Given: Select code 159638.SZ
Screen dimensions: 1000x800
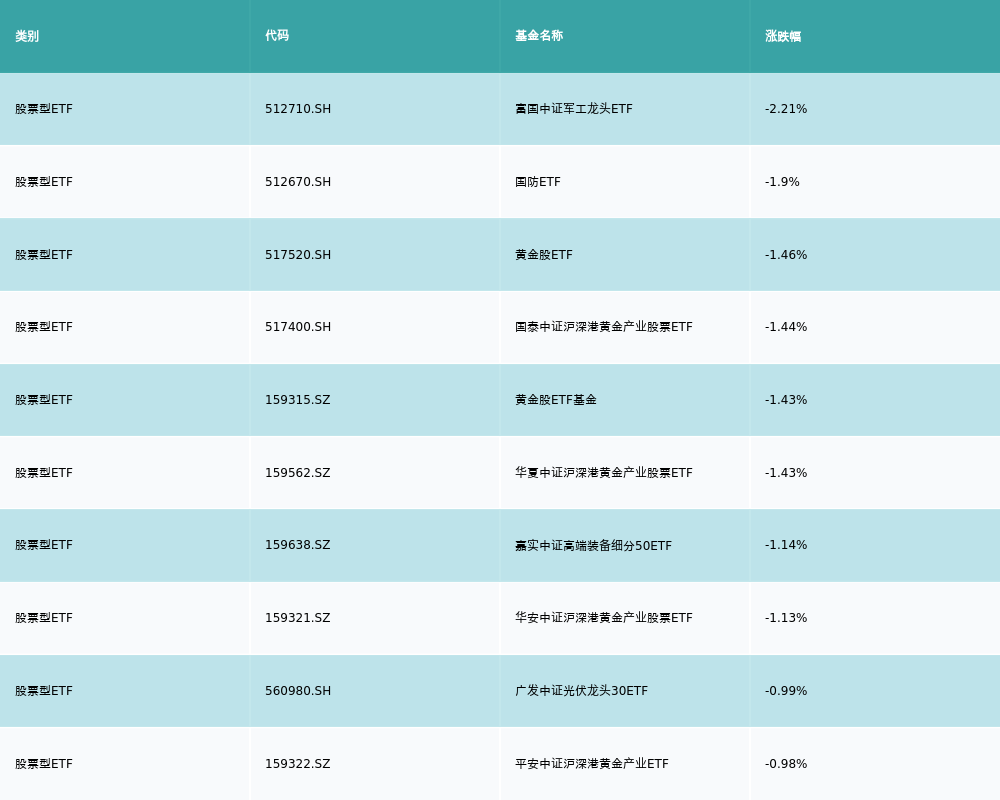Looking at the screenshot, I should click(297, 545).
